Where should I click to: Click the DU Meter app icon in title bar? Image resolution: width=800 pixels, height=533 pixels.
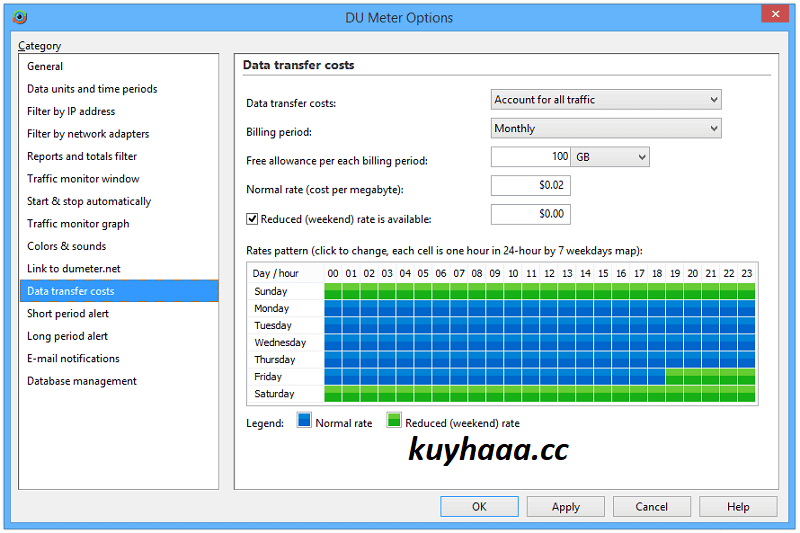tap(19, 17)
